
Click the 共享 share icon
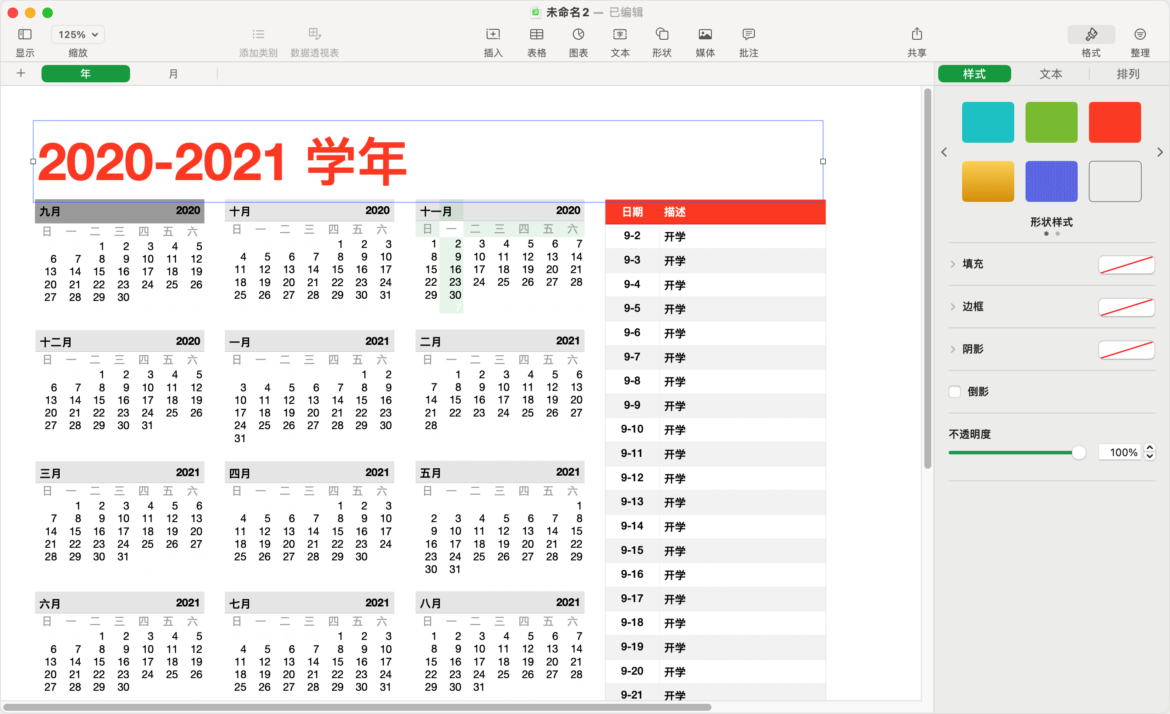click(x=917, y=34)
